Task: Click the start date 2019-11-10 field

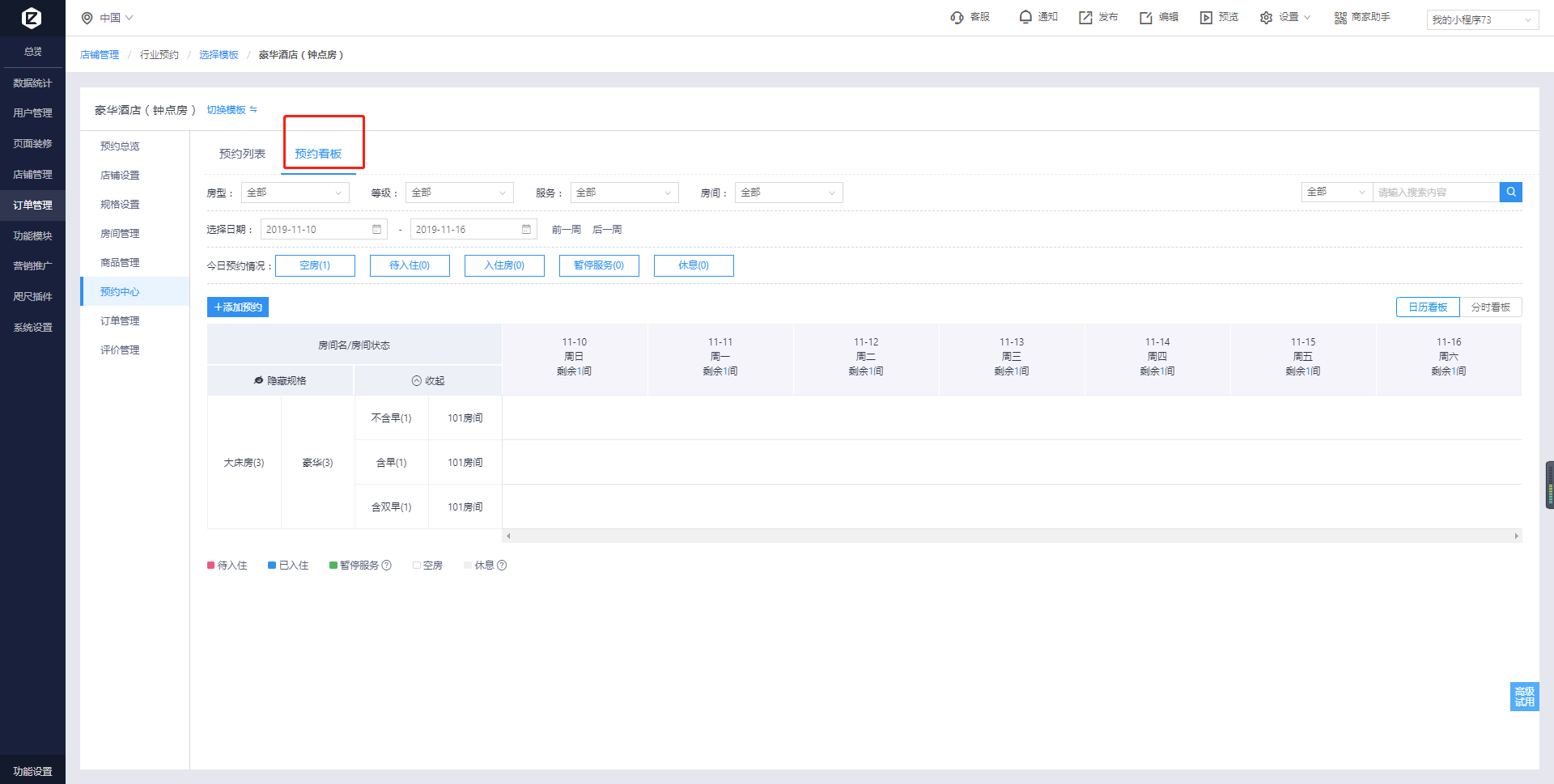Action: pyautogui.click(x=324, y=230)
